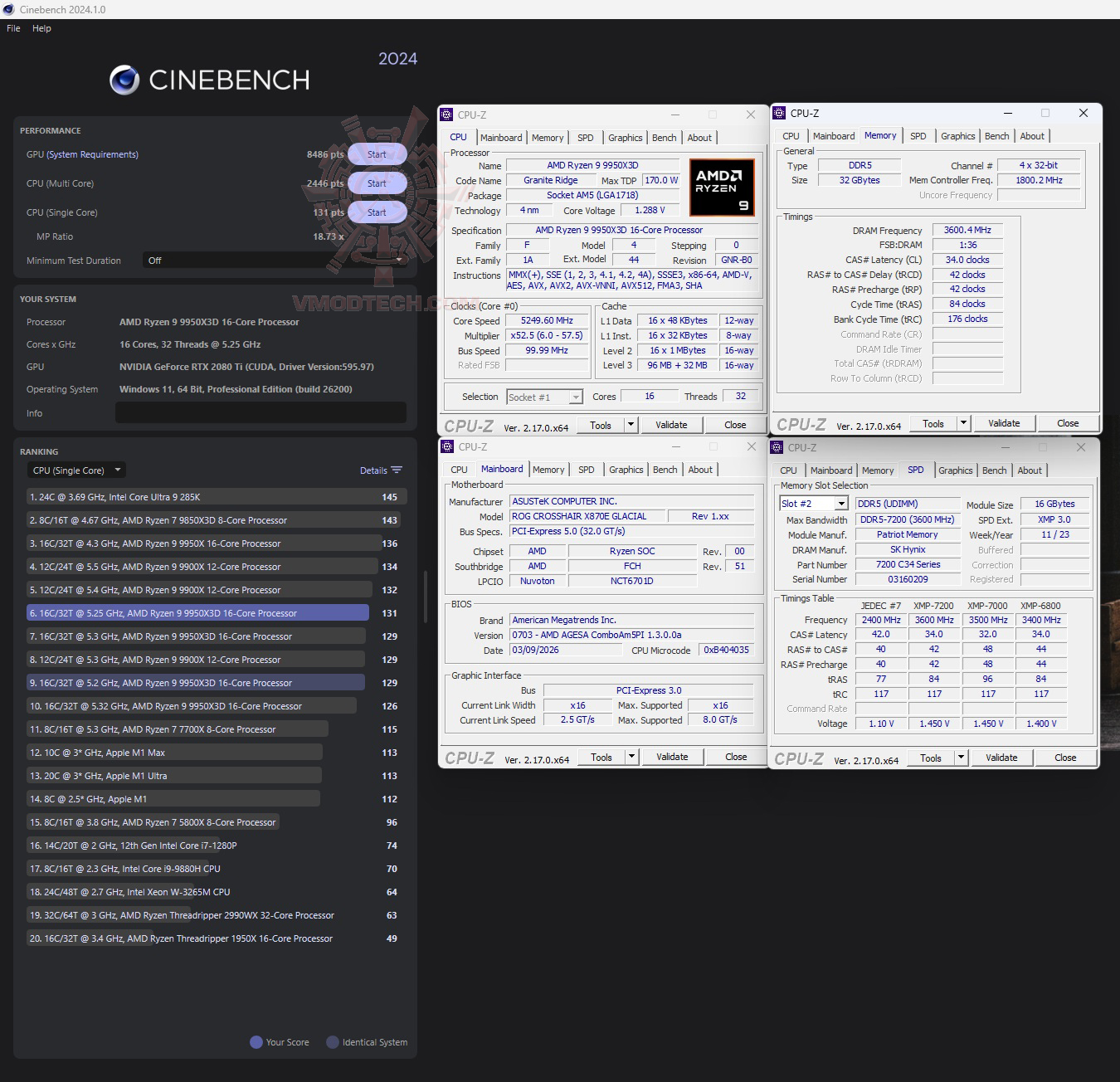This screenshot has height=1082, width=1120.
Task: Click the Close button in the CPU-Z Memory window
Action: pyautogui.click(x=1068, y=423)
